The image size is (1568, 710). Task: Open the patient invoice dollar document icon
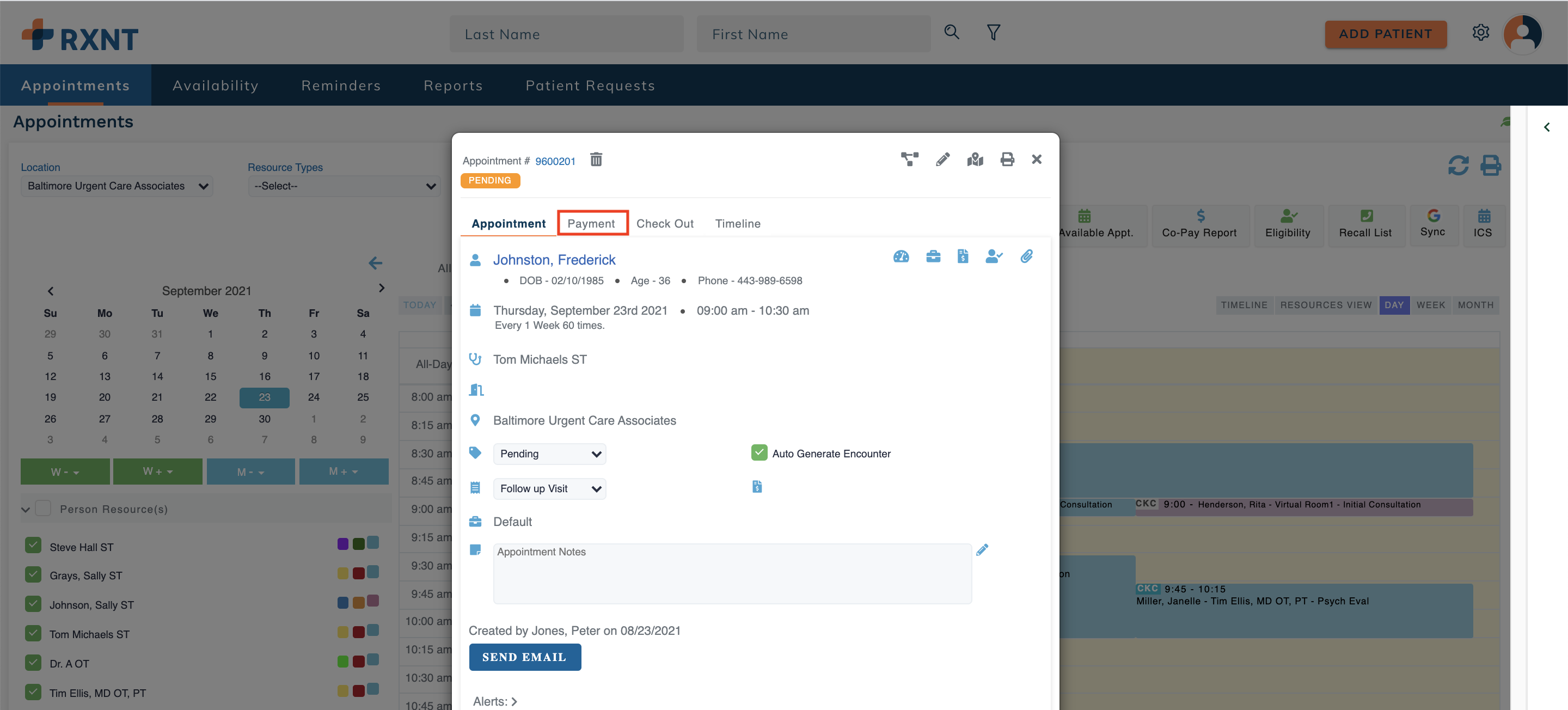pos(963,256)
